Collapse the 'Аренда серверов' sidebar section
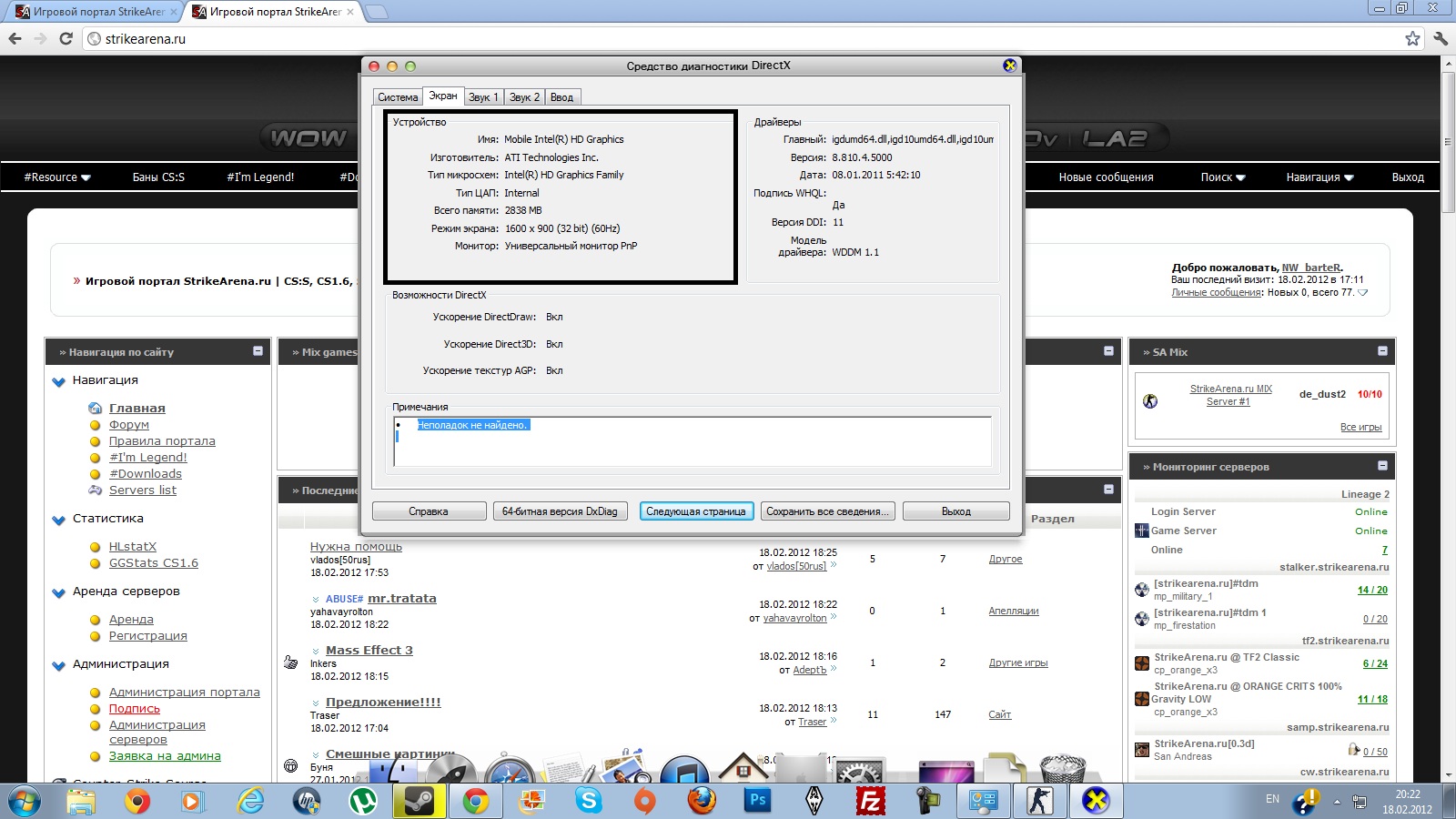Image resolution: width=1456 pixels, height=819 pixels. coord(59,592)
